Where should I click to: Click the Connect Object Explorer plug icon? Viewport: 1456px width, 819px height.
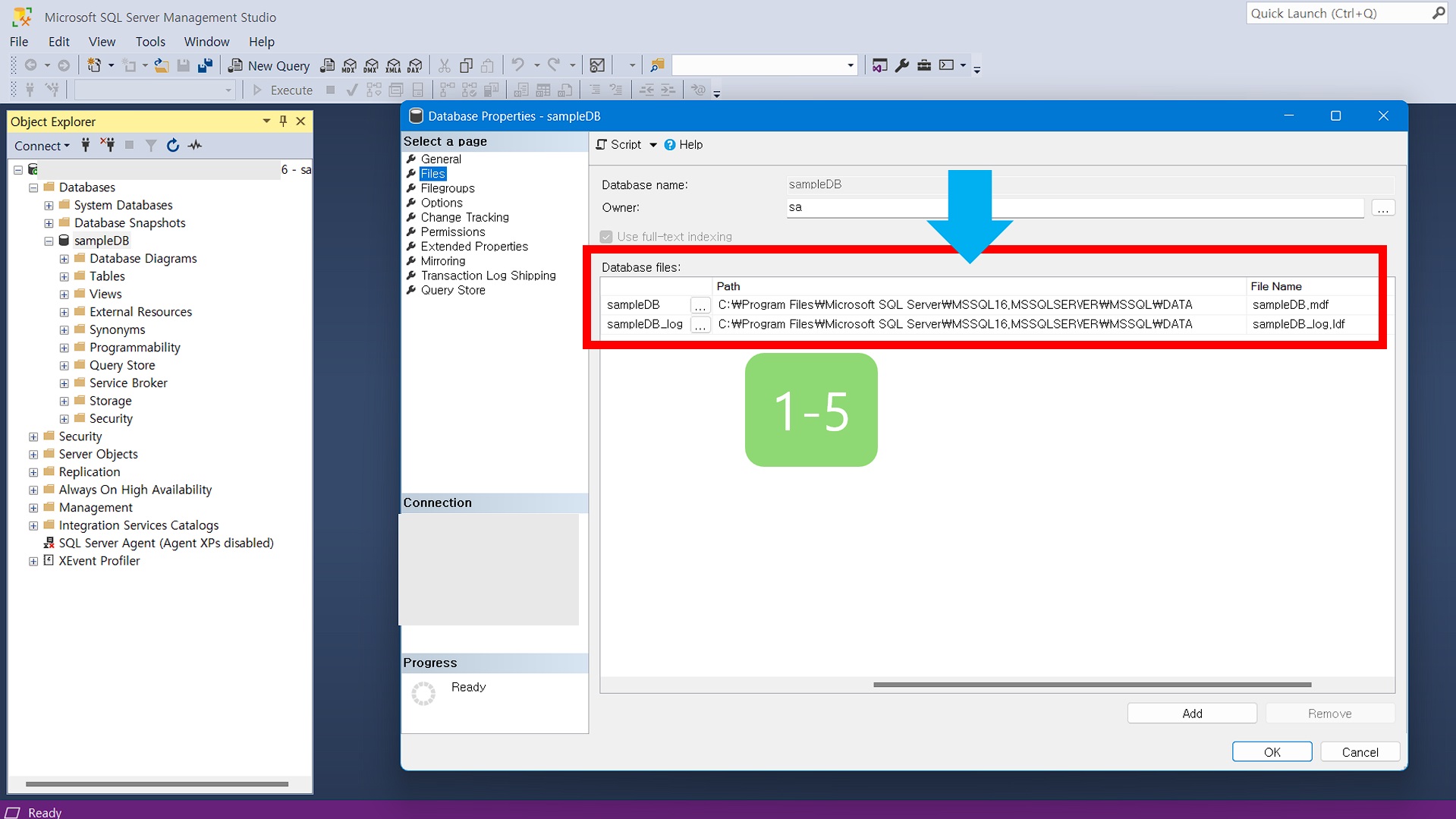click(86, 145)
